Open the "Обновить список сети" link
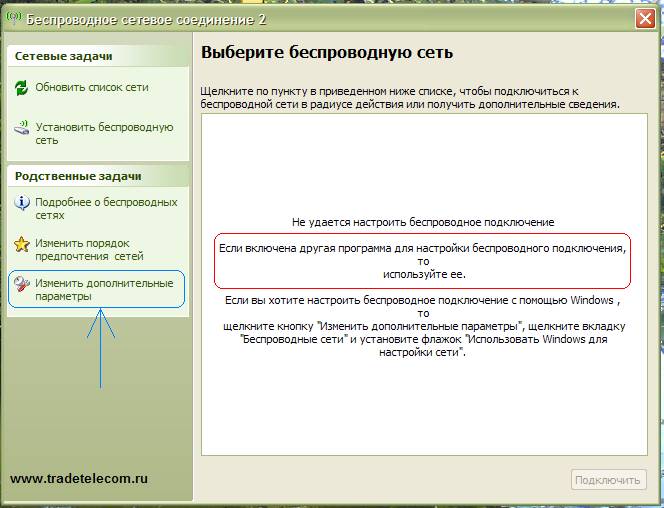 (x=92, y=88)
